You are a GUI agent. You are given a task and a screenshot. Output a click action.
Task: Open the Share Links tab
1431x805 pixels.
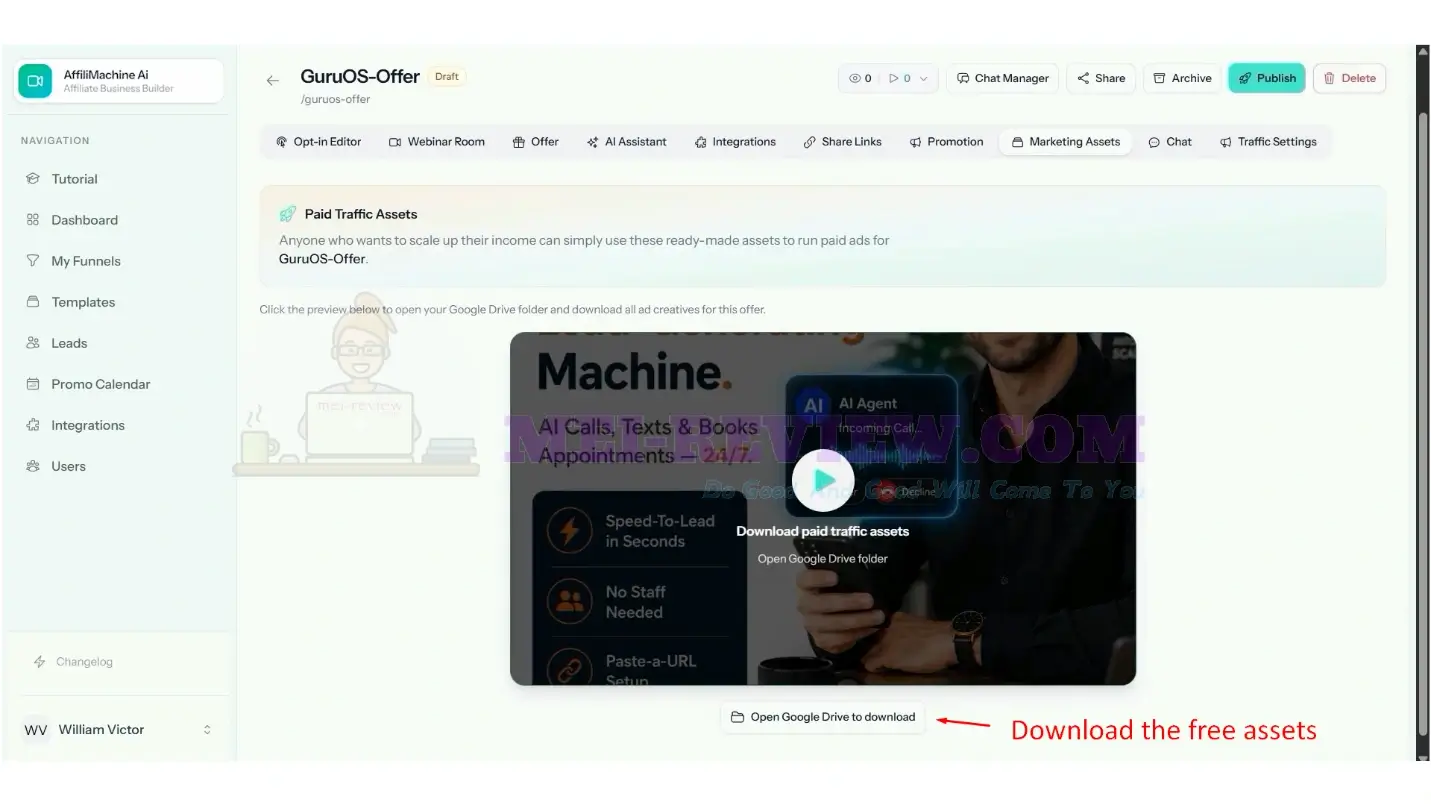click(x=842, y=142)
